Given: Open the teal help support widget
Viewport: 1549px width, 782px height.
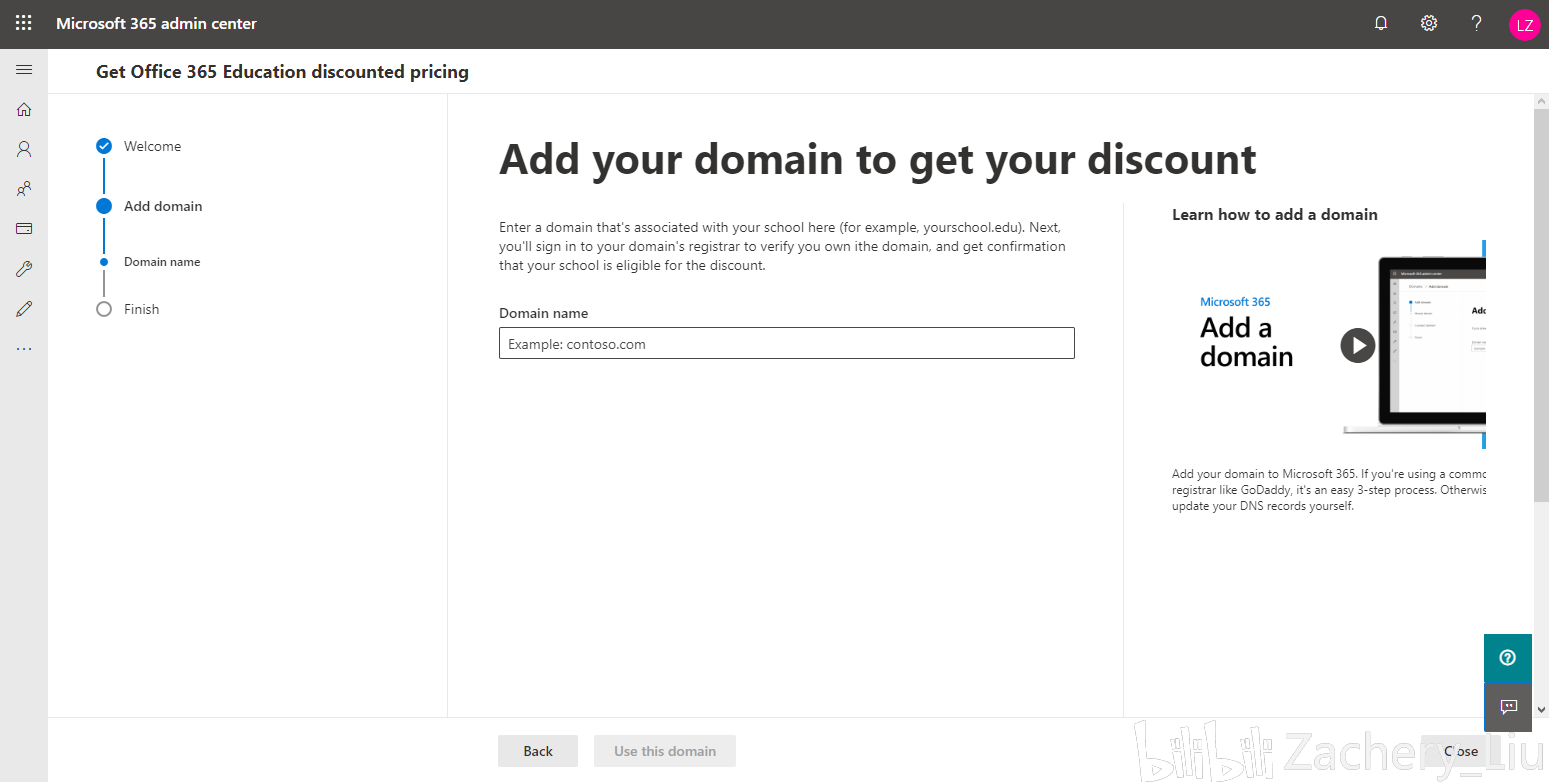Looking at the screenshot, I should click(x=1508, y=658).
